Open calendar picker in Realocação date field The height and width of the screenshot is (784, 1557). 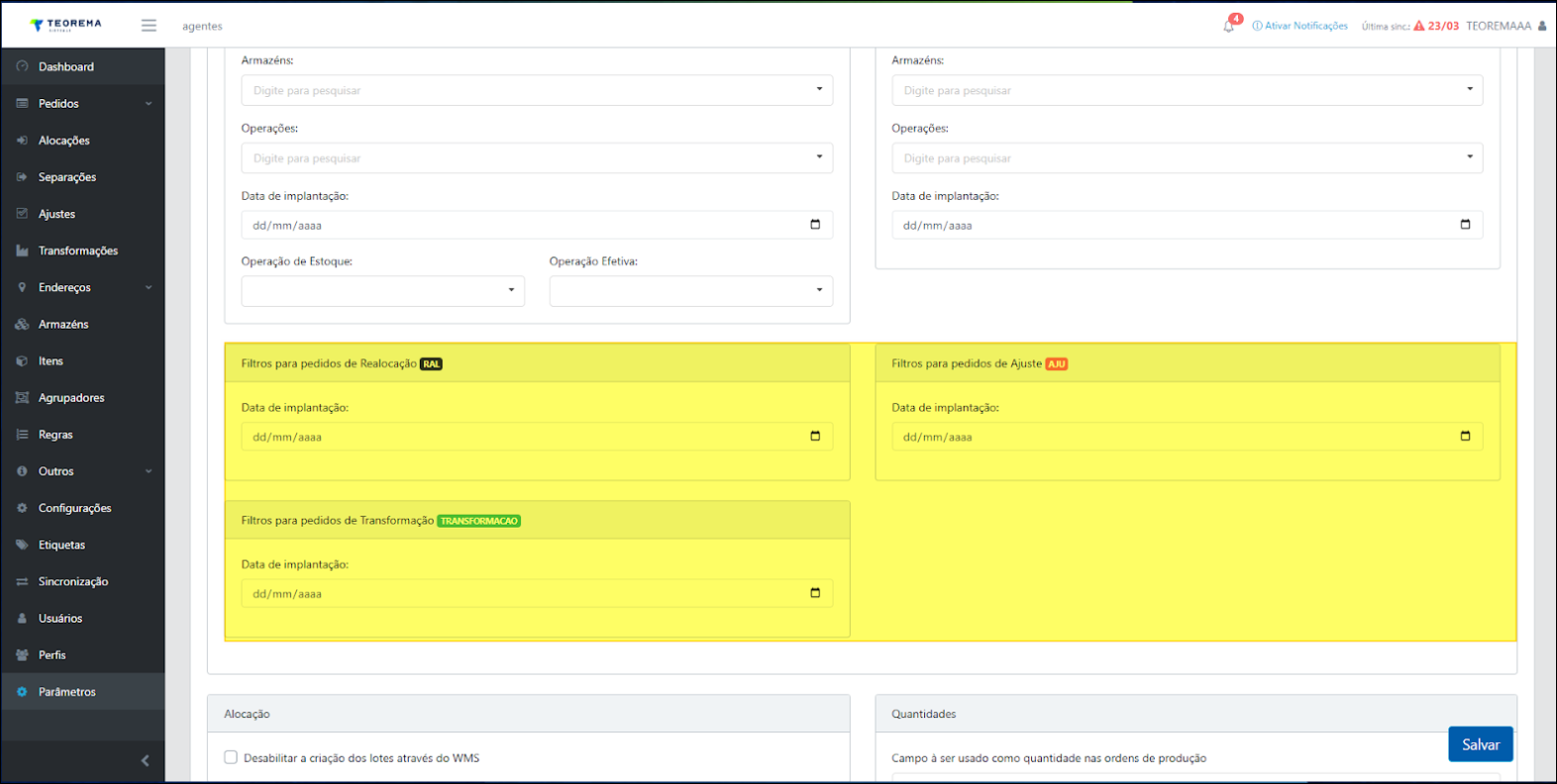point(815,437)
